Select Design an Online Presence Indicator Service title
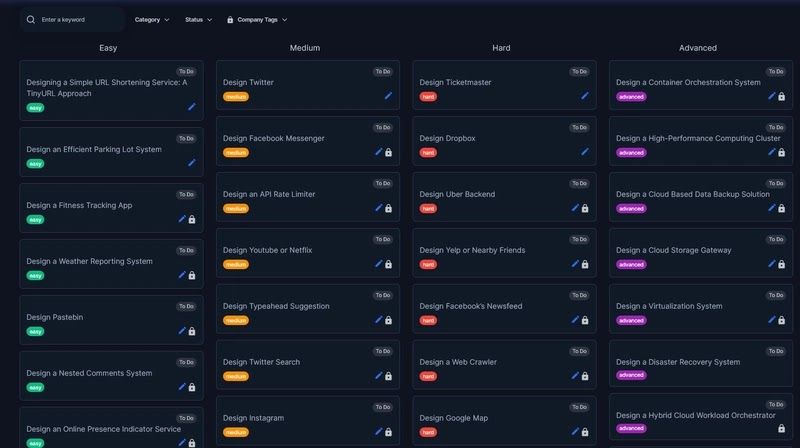 click(x=104, y=429)
